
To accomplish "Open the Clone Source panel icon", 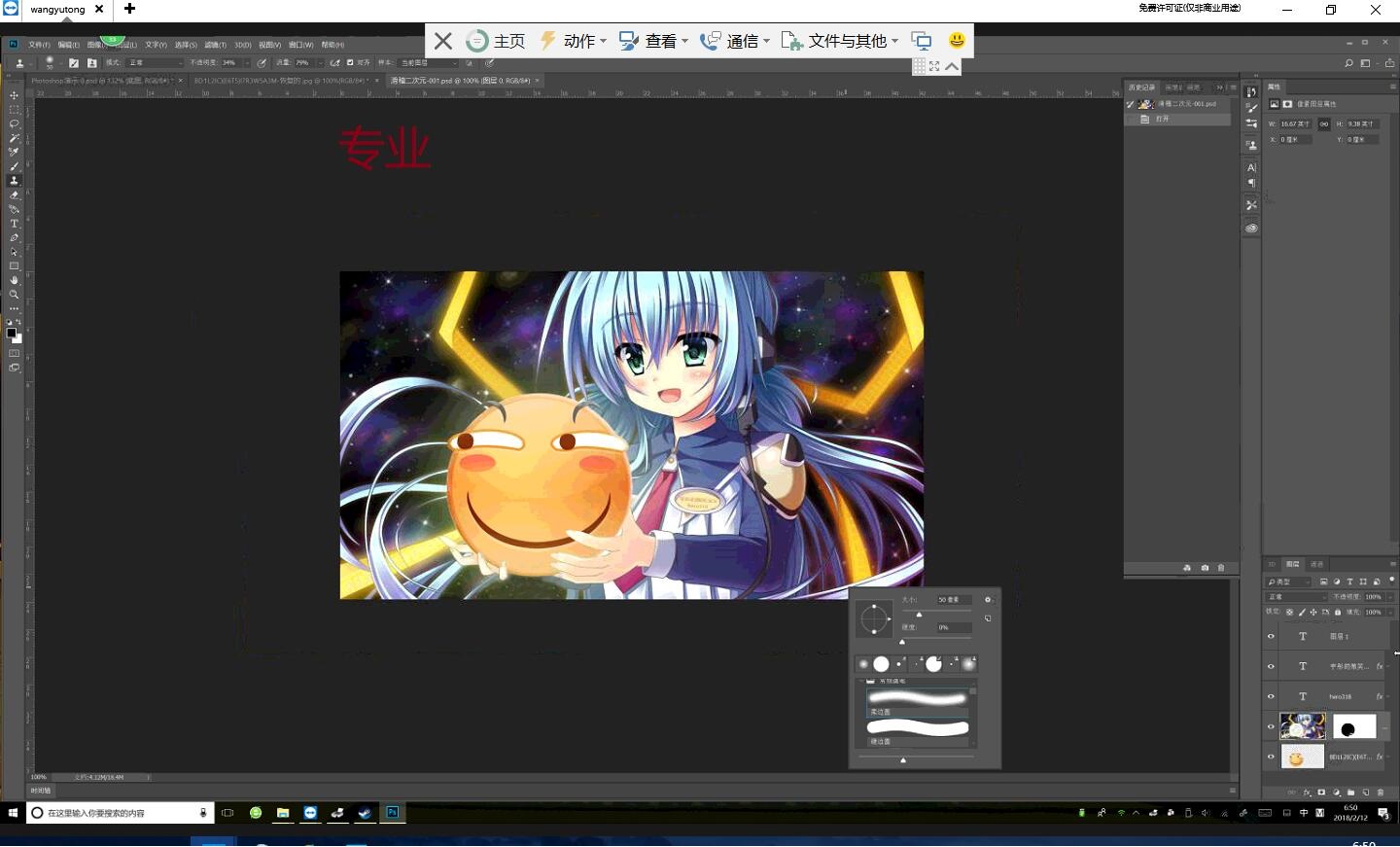I will [x=1251, y=145].
